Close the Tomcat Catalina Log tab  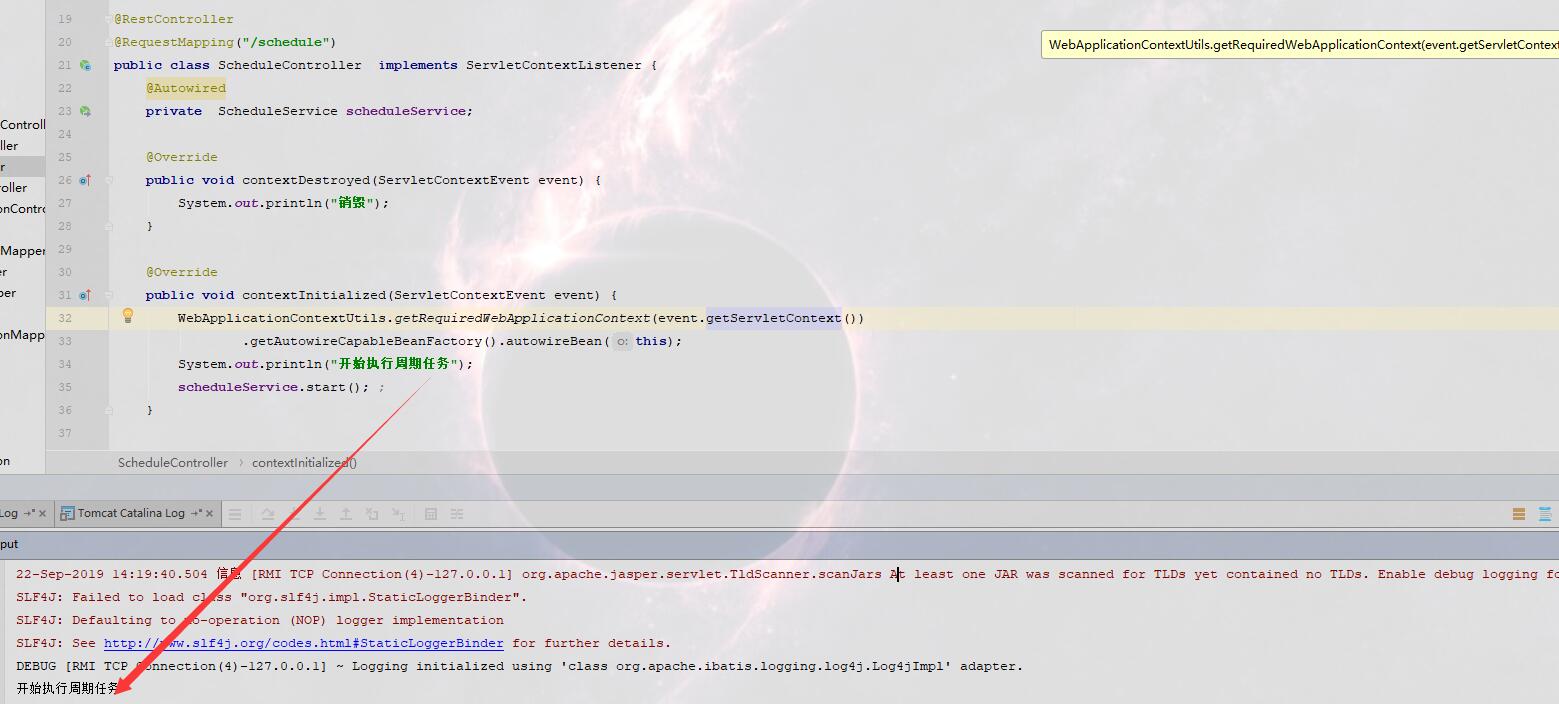[209, 513]
